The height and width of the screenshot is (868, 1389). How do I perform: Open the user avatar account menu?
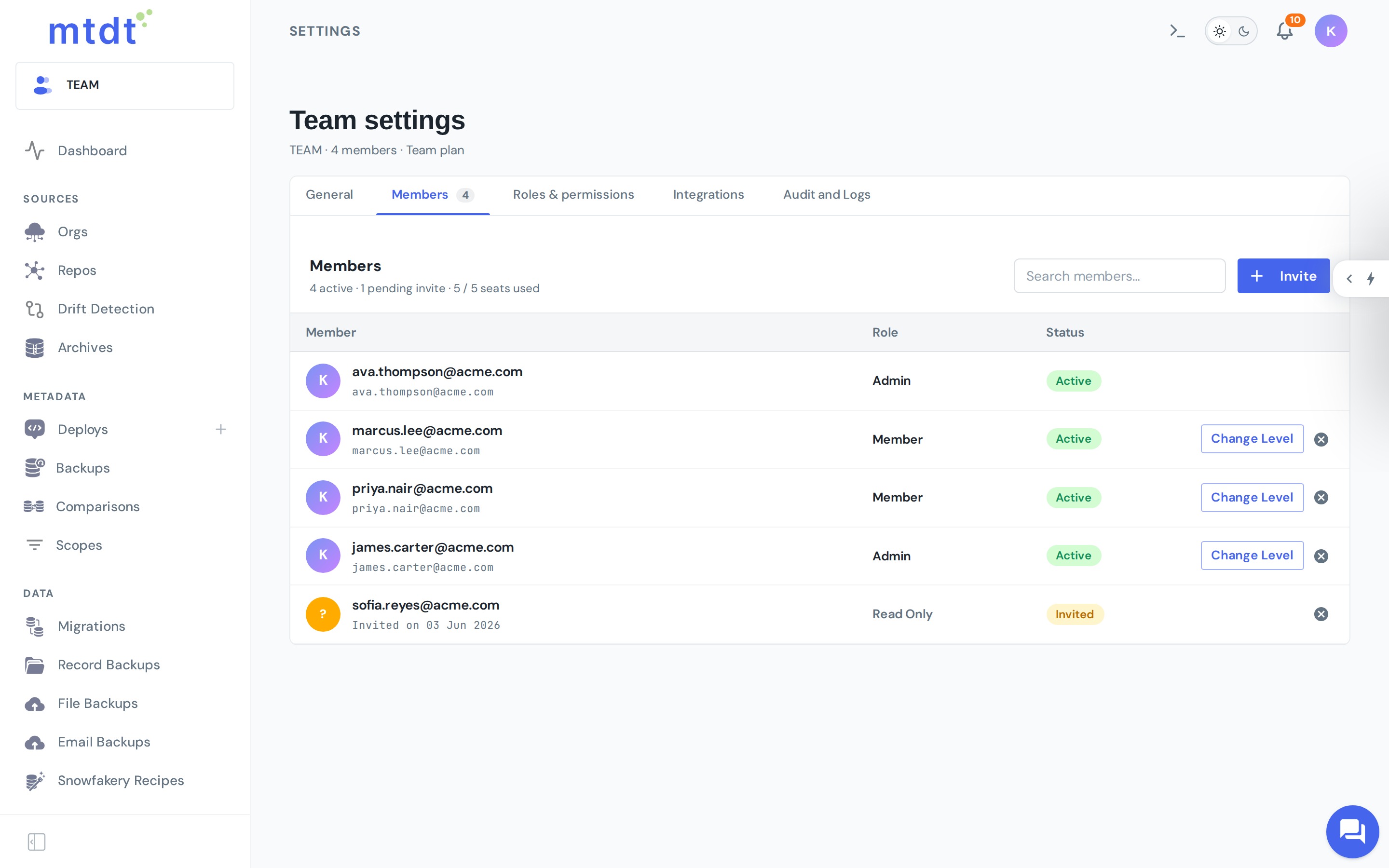point(1331,31)
